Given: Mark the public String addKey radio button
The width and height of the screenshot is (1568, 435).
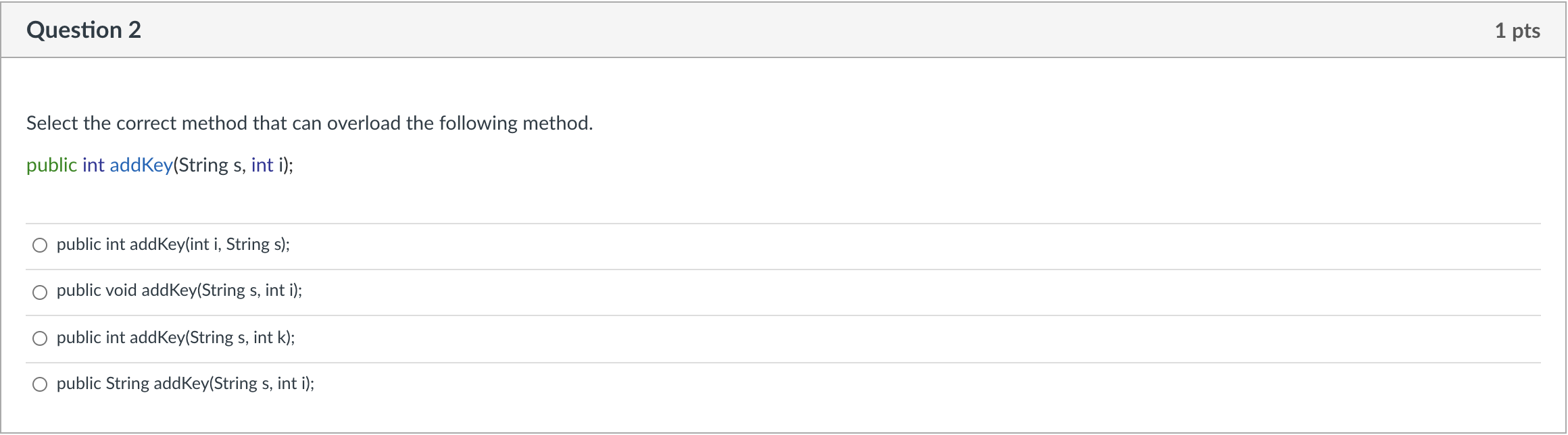Looking at the screenshot, I should 40,384.
